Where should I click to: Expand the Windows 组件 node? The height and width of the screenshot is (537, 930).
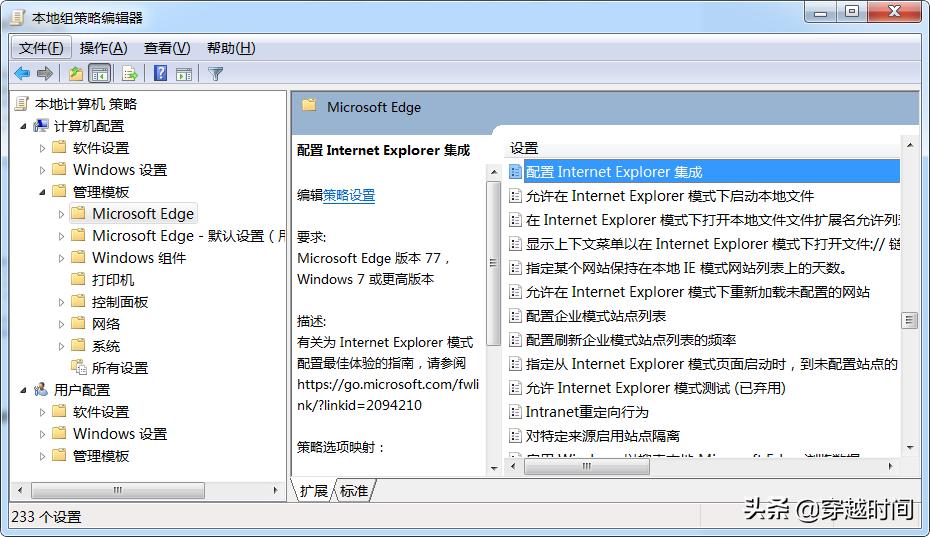[61, 258]
